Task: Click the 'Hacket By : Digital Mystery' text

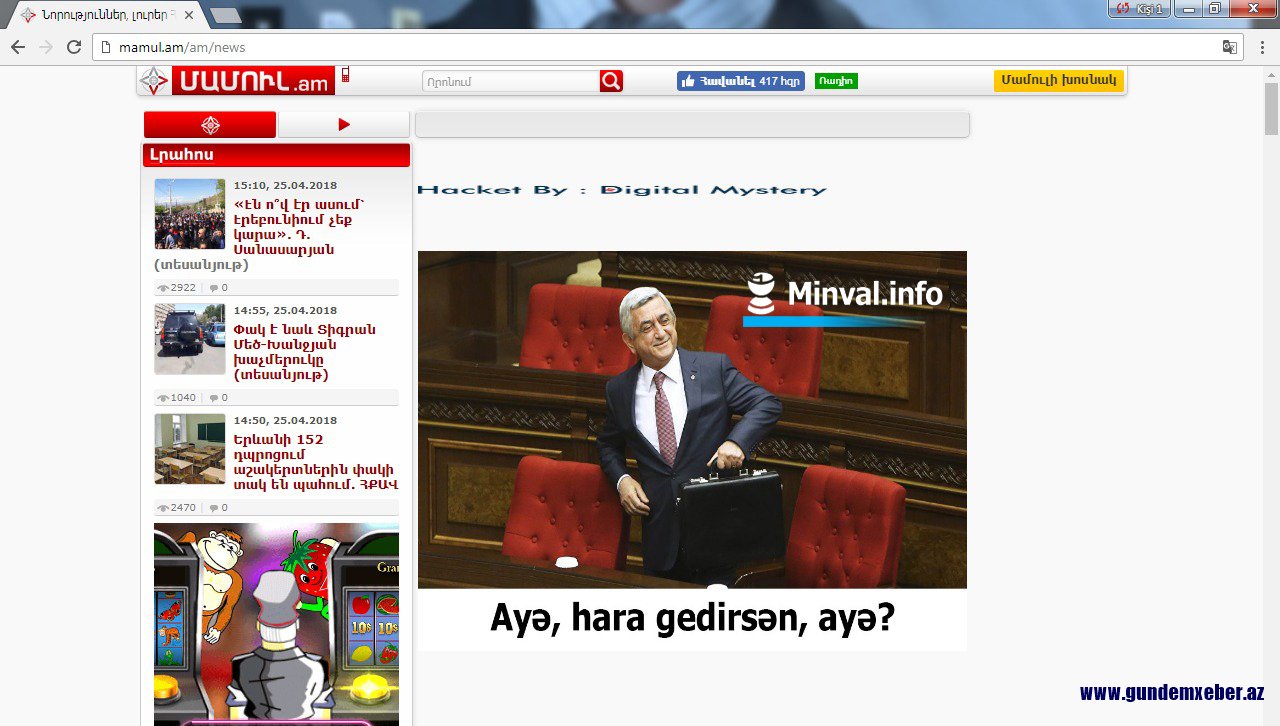Action: click(622, 190)
